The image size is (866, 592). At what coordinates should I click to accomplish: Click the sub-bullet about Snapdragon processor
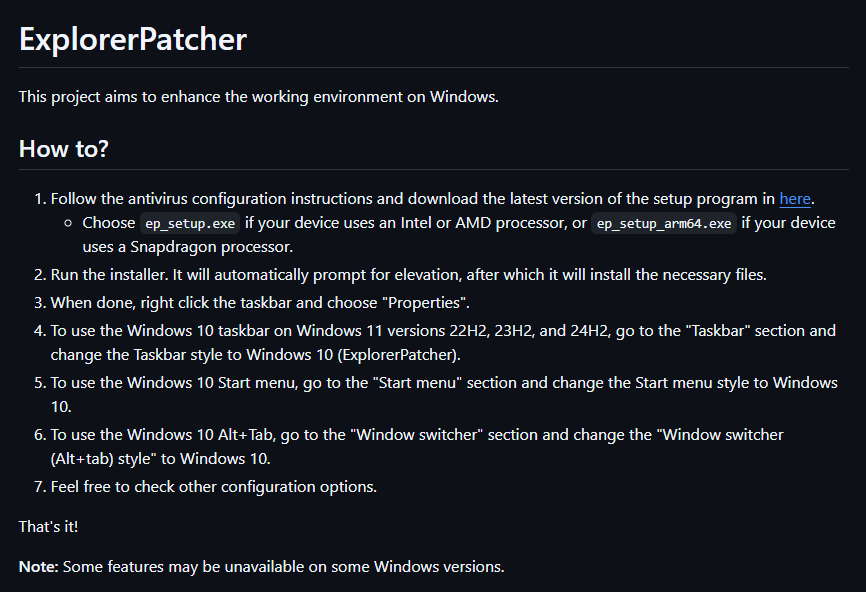[x=459, y=235]
